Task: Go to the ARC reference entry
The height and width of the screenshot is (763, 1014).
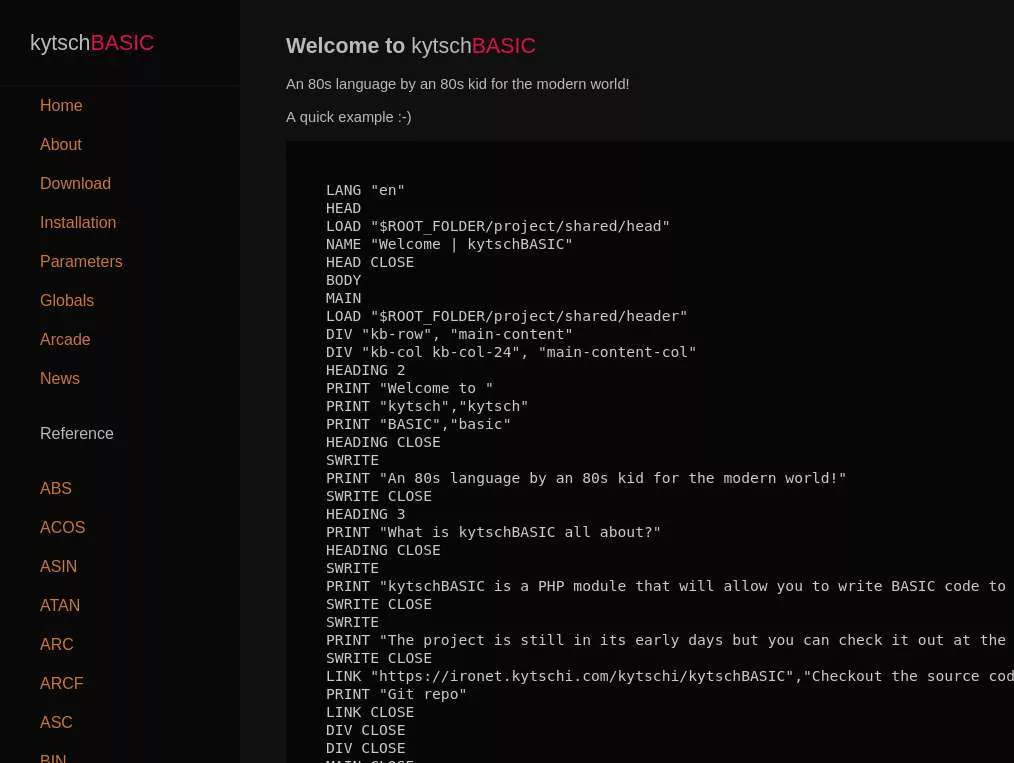Action: [56, 644]
